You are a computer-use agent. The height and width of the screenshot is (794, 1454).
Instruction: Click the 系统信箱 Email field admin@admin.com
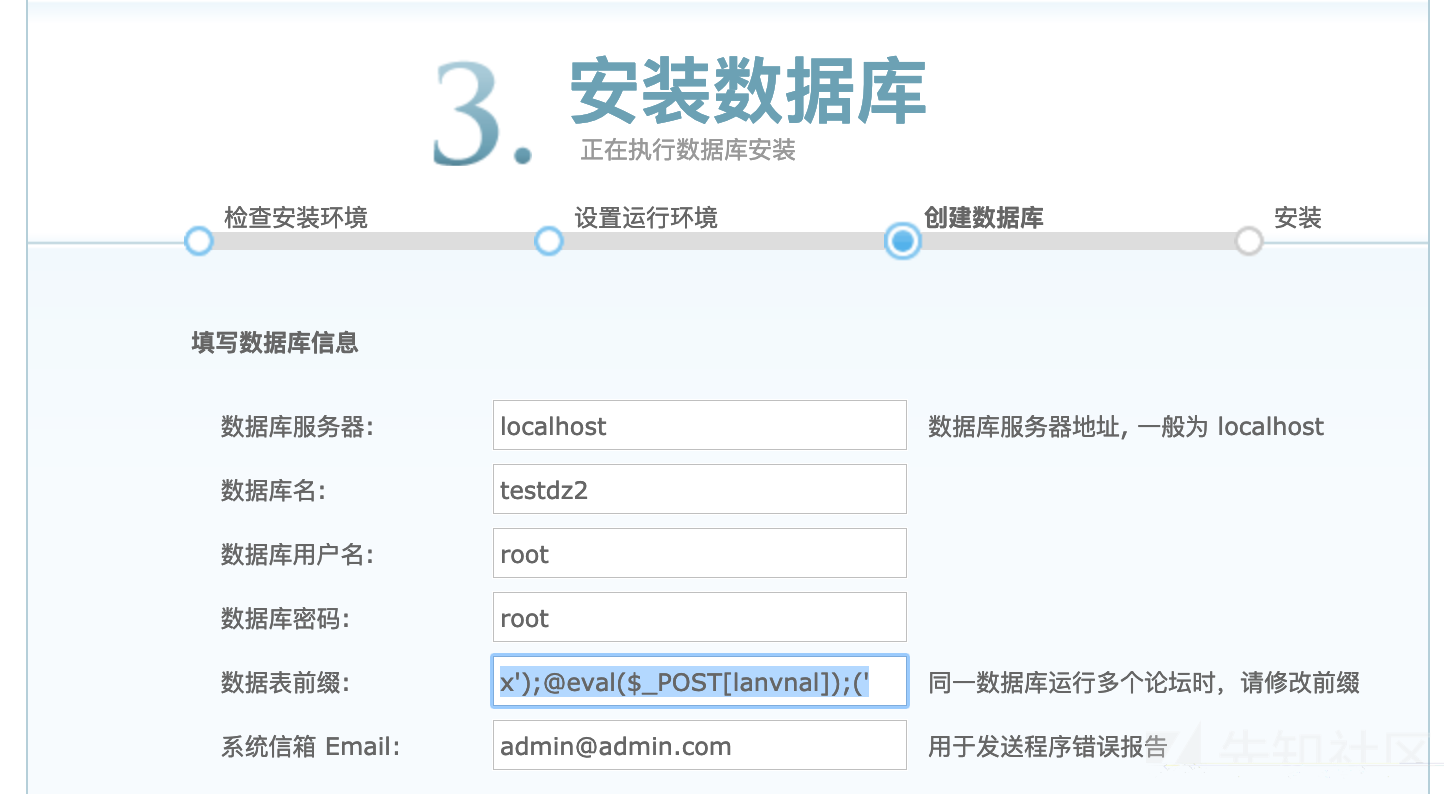[699, 745]
